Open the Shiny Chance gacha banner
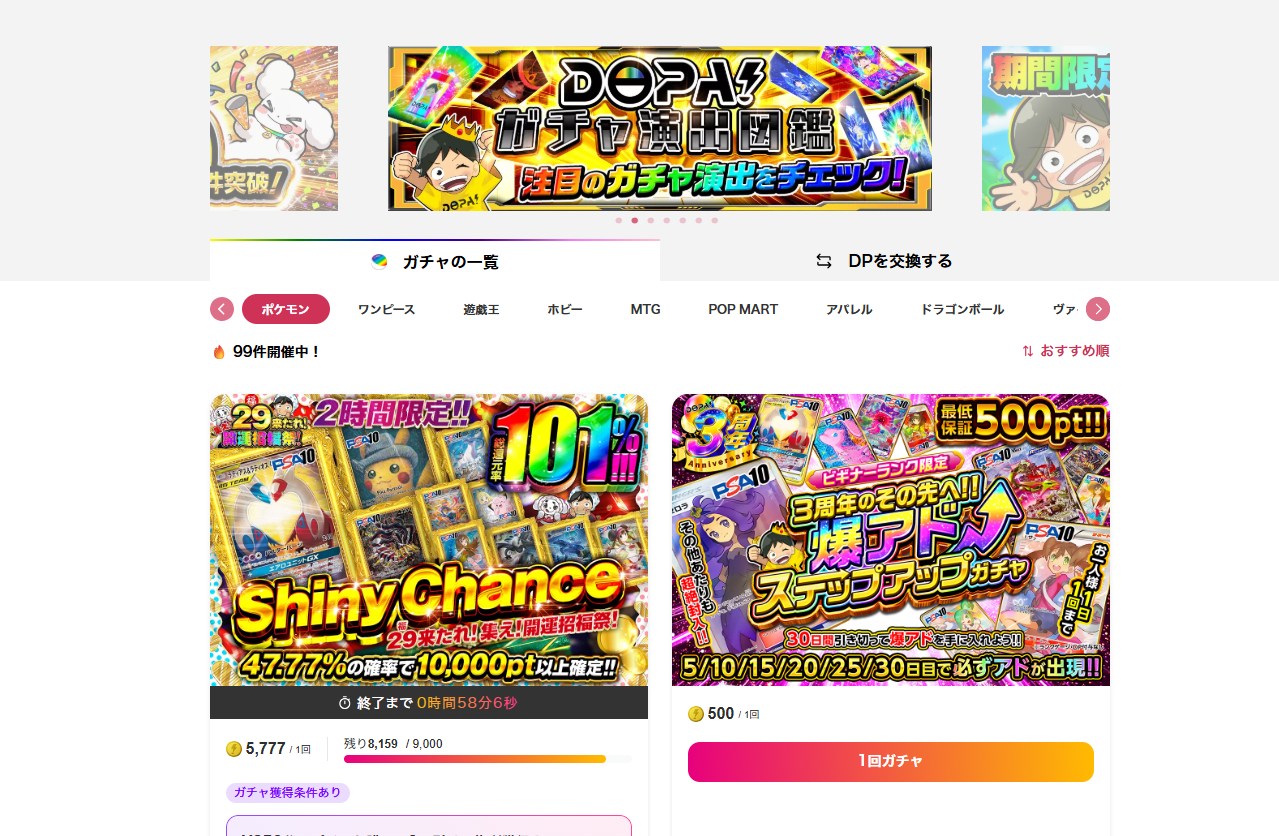 (x=429, y=540)
